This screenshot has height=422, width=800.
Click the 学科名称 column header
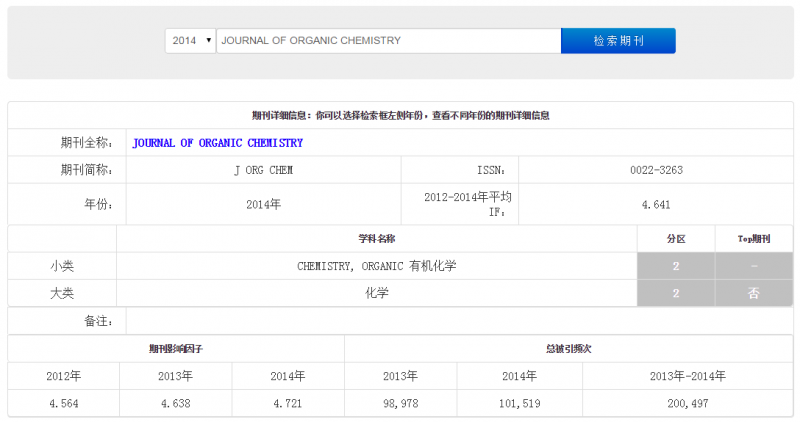[377, 239]
